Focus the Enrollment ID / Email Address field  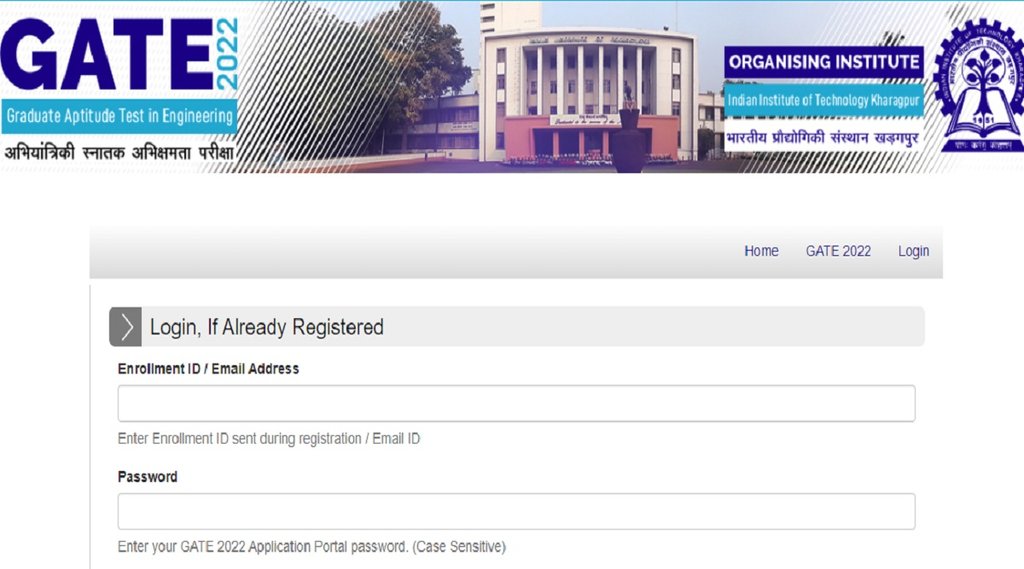click(516, 403)
